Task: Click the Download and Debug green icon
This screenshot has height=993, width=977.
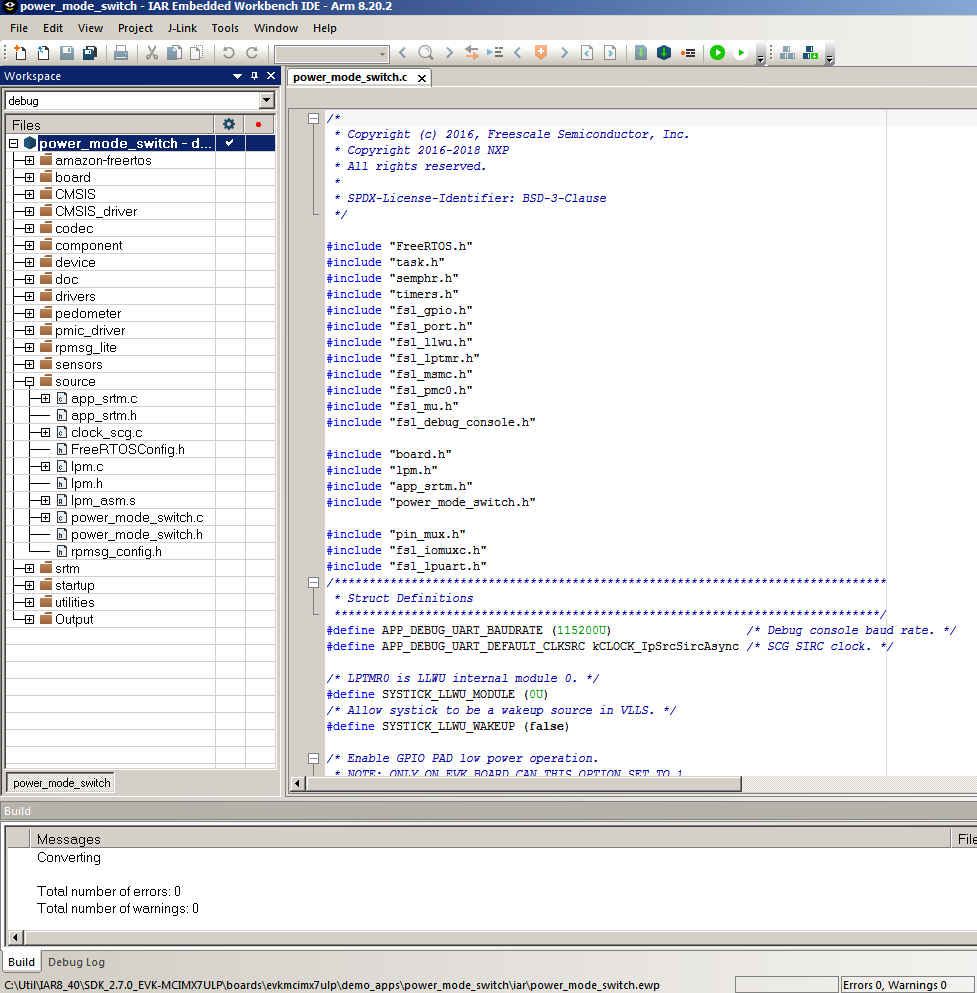Action: [x=717, y=53]
